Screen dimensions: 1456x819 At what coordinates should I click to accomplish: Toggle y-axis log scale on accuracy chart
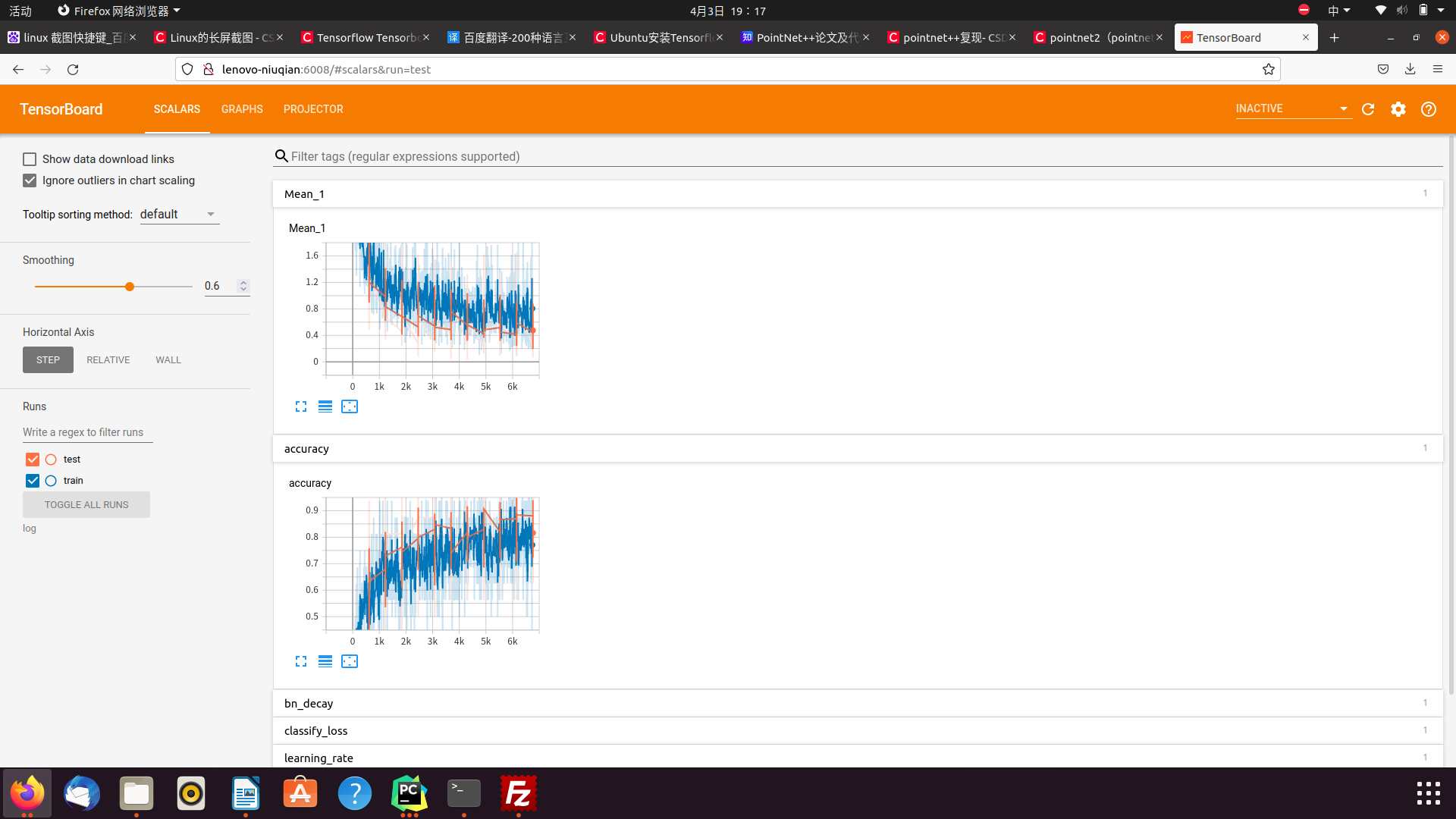(x=325, y=661)
